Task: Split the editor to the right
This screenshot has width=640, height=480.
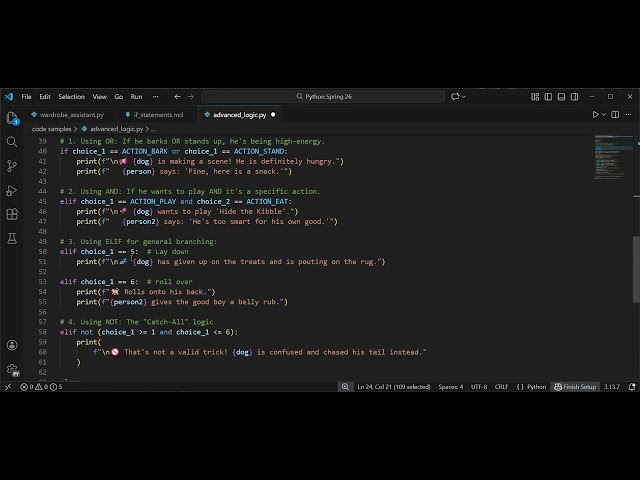Action: click(x=615, y=115)
